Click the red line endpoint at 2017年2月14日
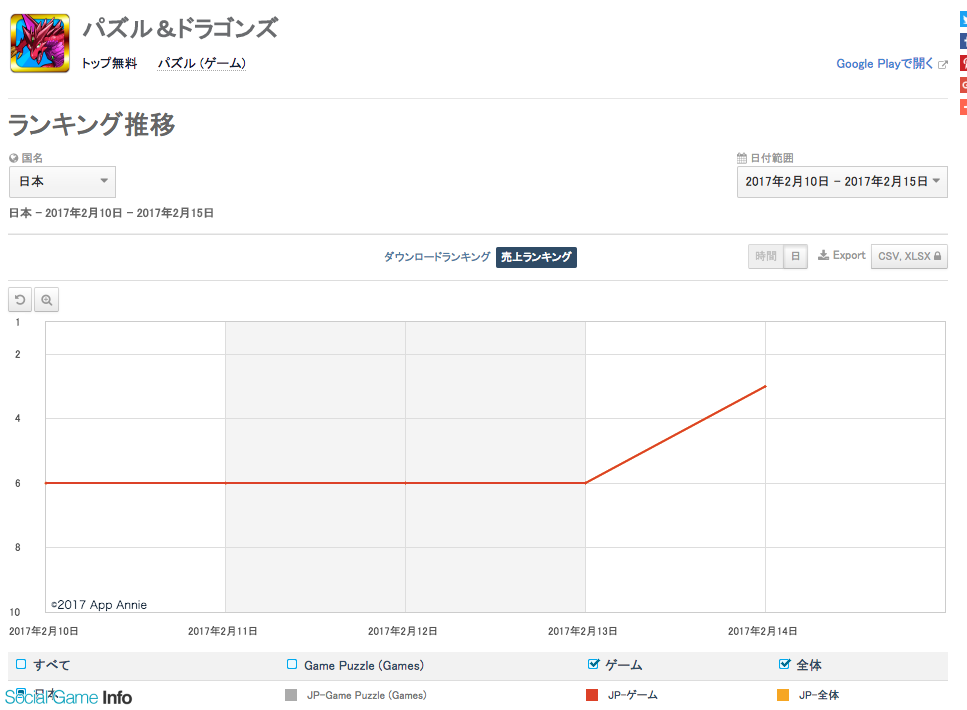The height and width of the screenshot is (710, 967). (765, 386)
